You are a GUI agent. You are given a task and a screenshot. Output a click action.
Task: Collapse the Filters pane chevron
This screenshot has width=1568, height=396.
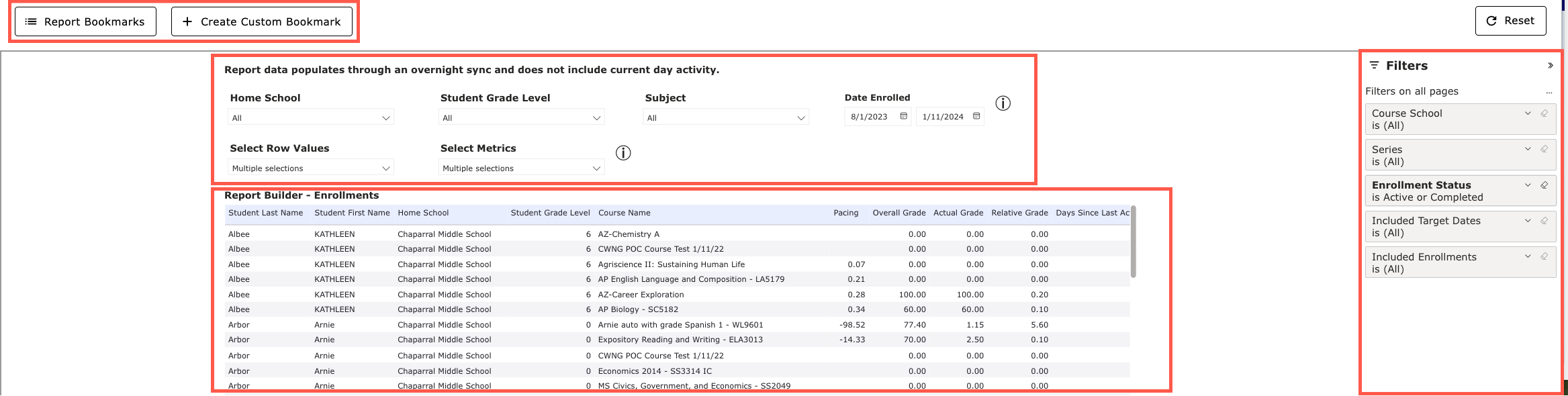(x=1550, y=66)
